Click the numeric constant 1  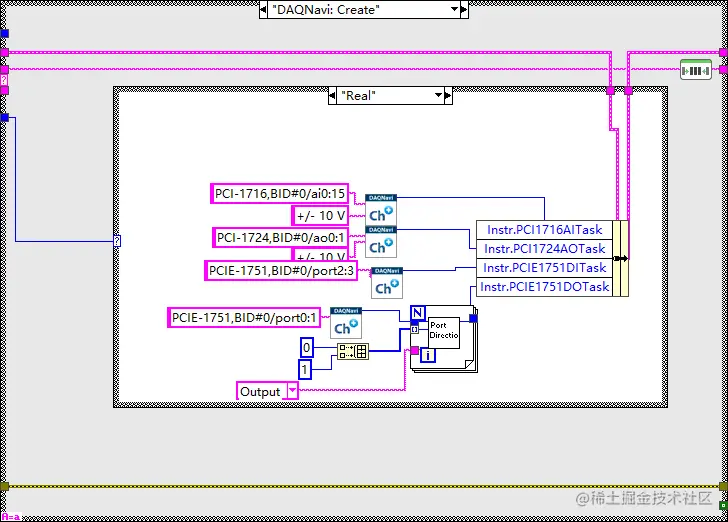(x=305, y=370)
